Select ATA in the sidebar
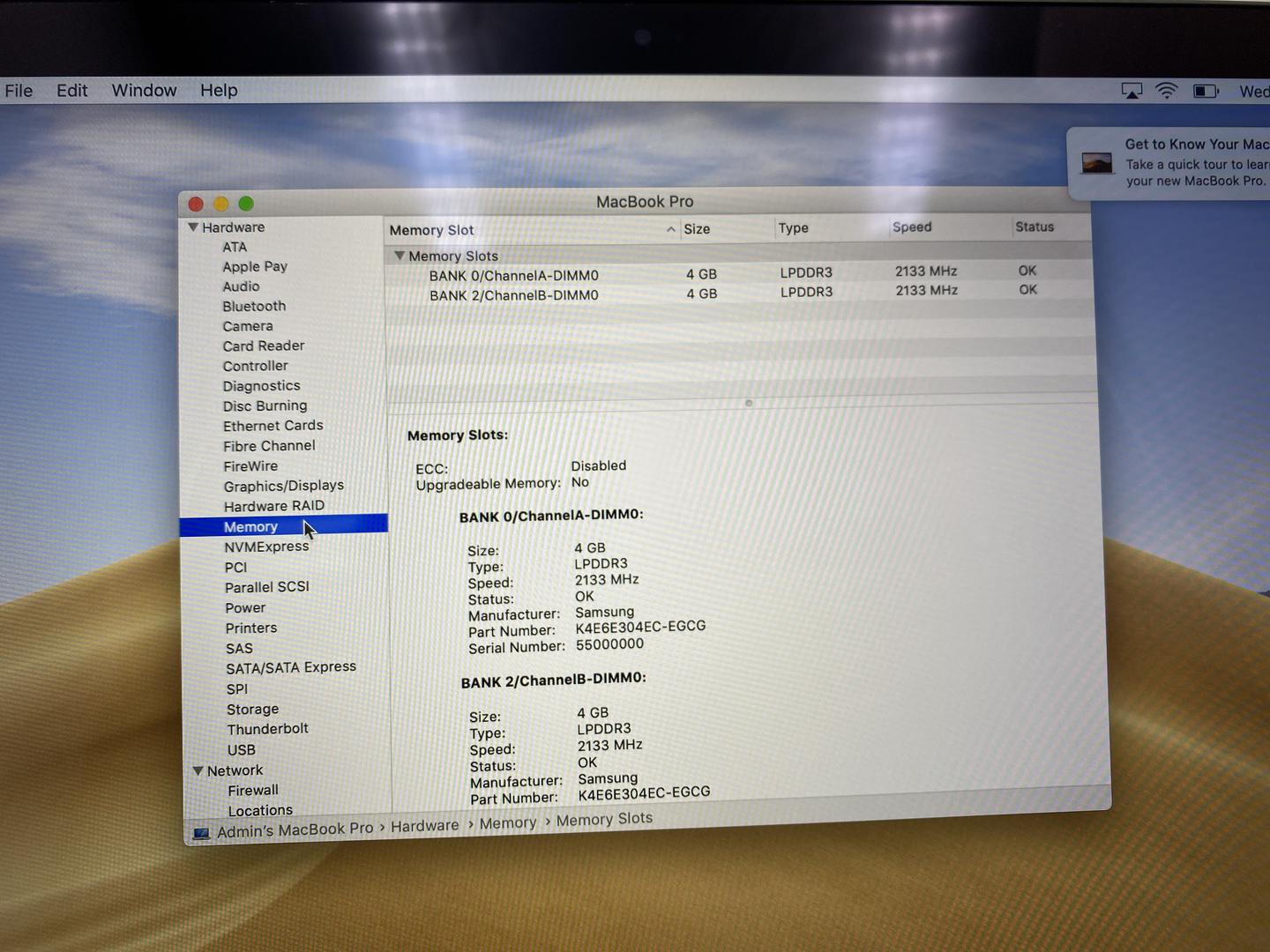 (235, 247)
